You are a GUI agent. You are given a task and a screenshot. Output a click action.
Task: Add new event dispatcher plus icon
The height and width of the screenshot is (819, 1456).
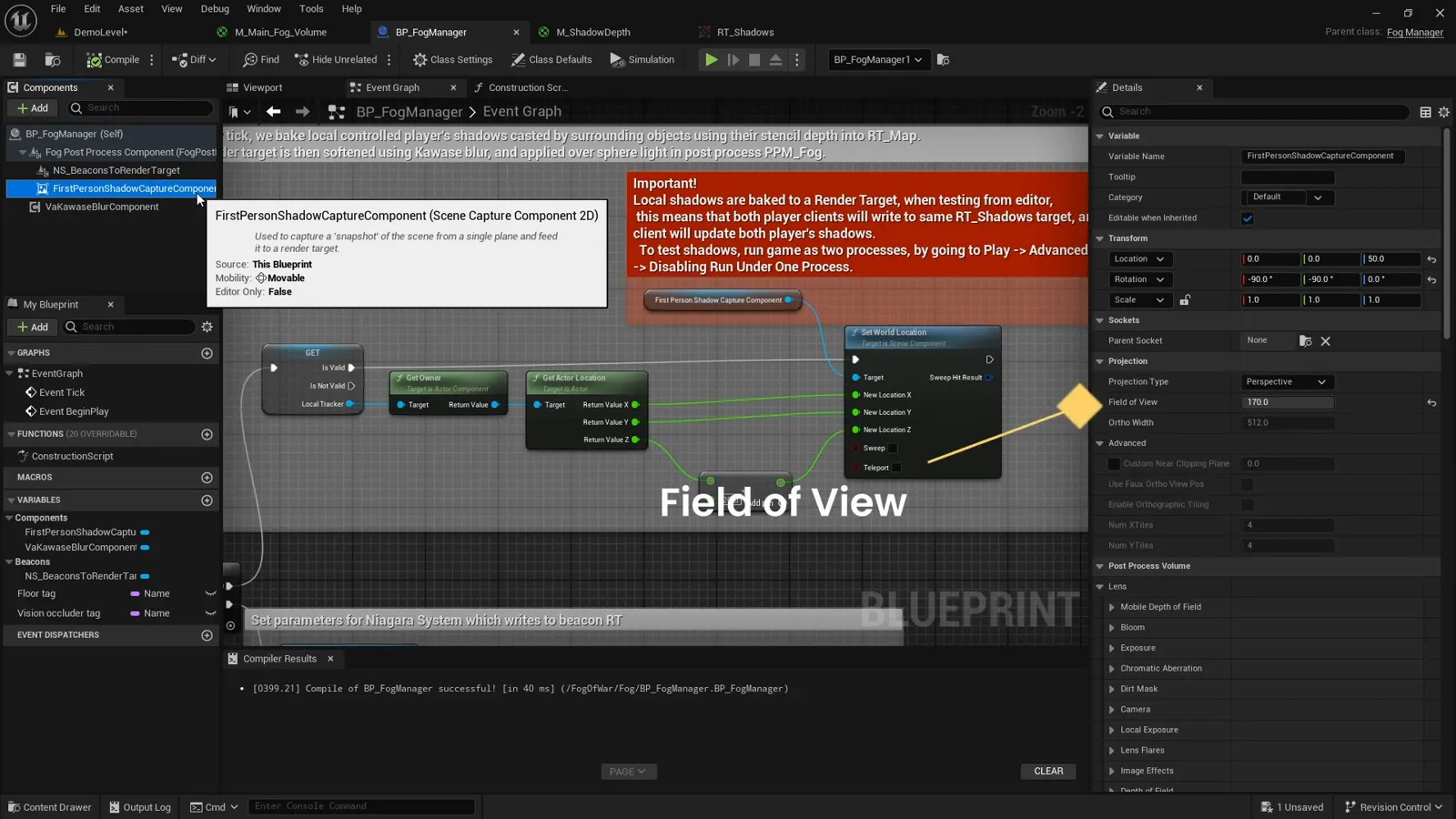207,635
